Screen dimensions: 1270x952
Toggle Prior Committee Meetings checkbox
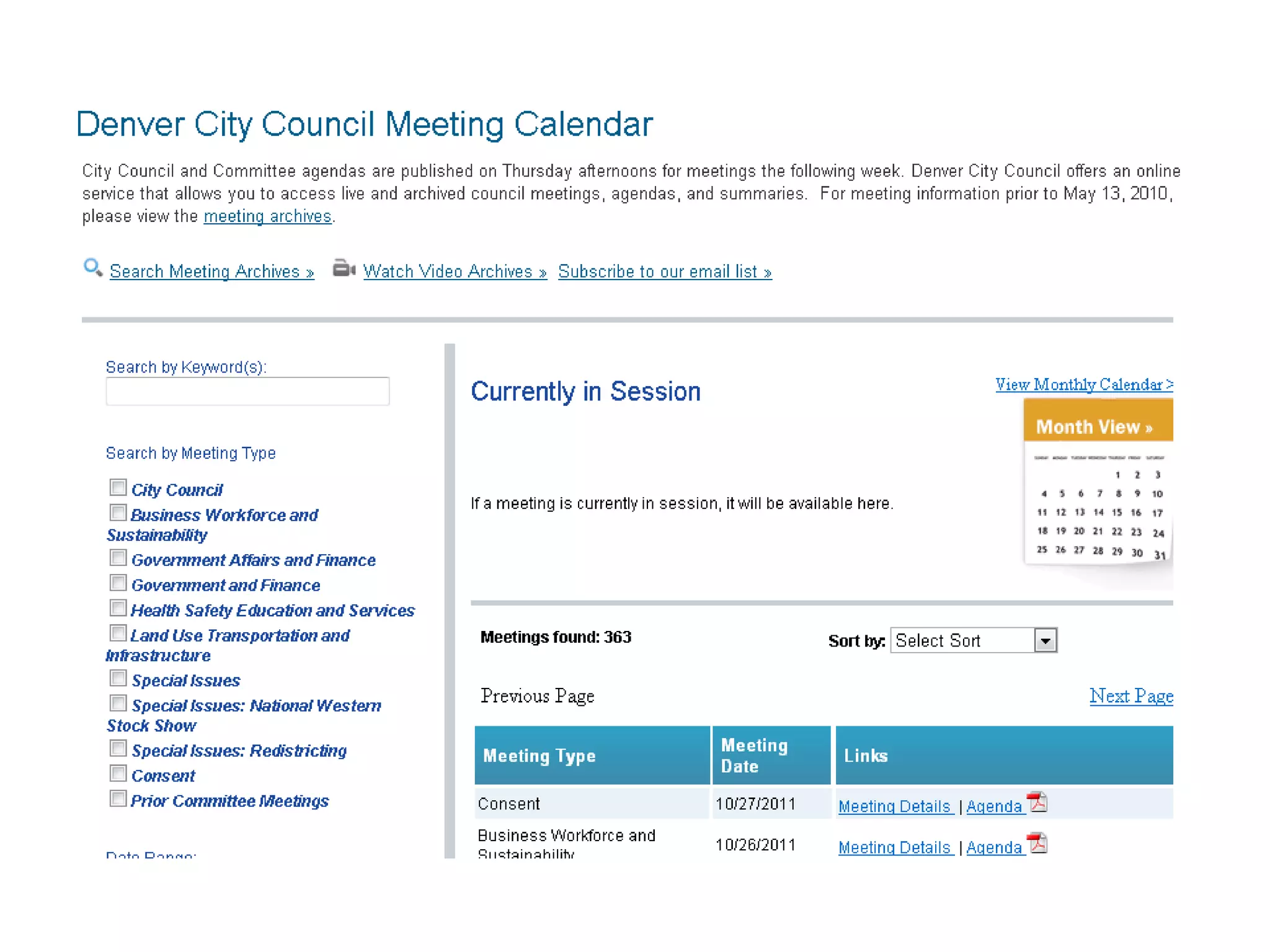click(x=118, y=798)
